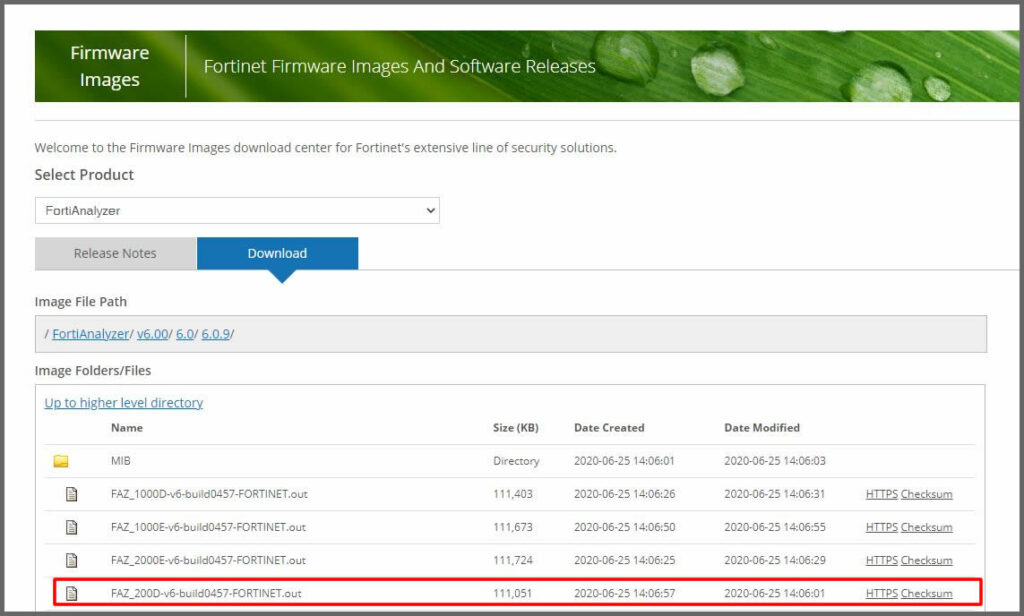Click file icon for FAZ_2000E-v6-build0457-FORTINET.out

[x=72, y=560]
